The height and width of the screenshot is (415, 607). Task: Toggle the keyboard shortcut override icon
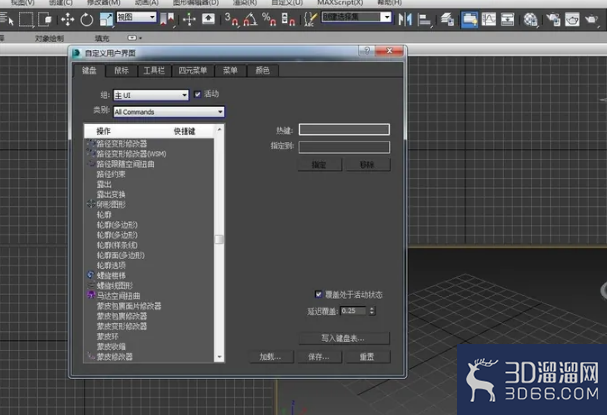(x=209, y=19)
